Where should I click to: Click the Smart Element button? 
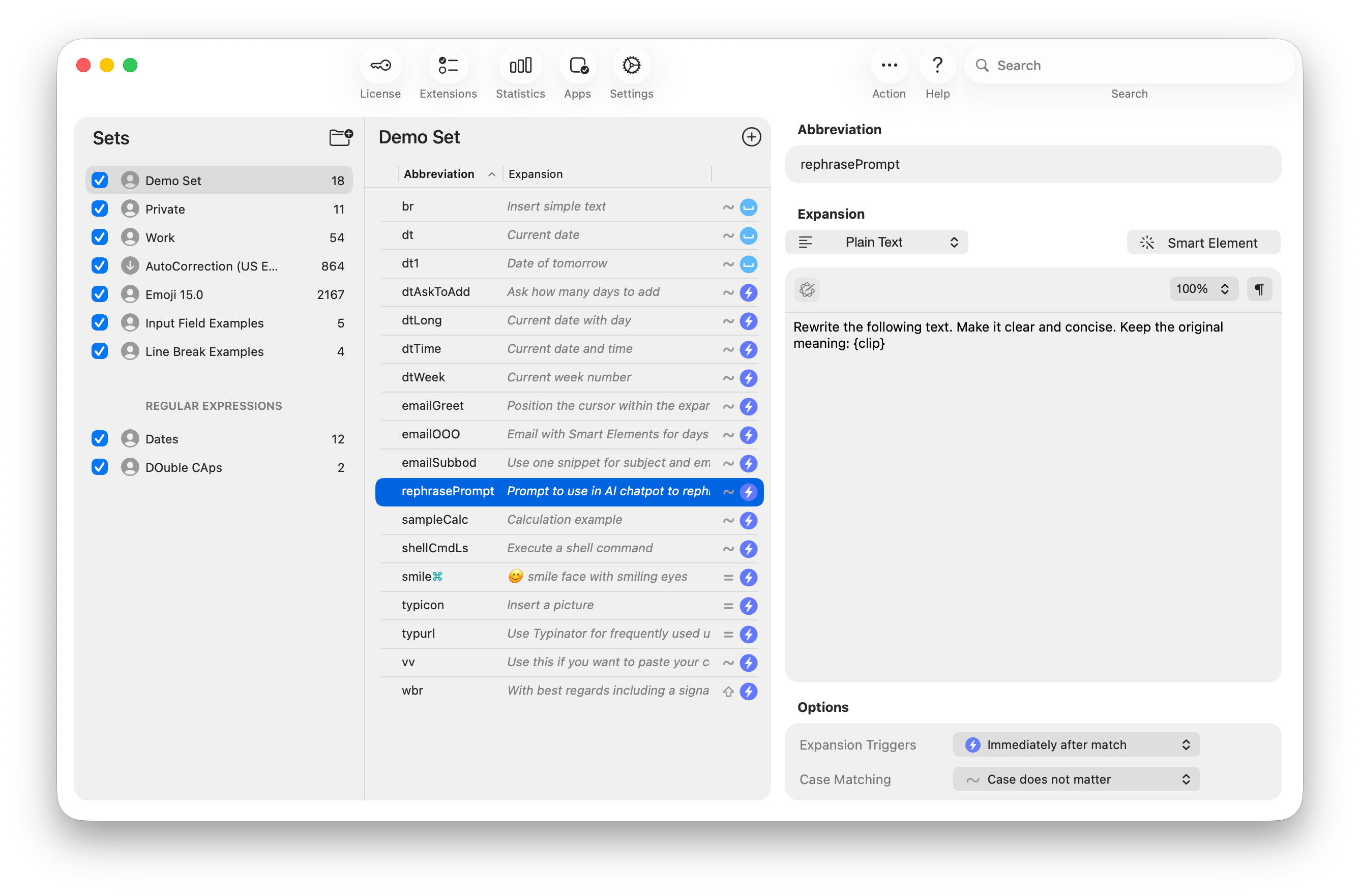(1203, 243)
